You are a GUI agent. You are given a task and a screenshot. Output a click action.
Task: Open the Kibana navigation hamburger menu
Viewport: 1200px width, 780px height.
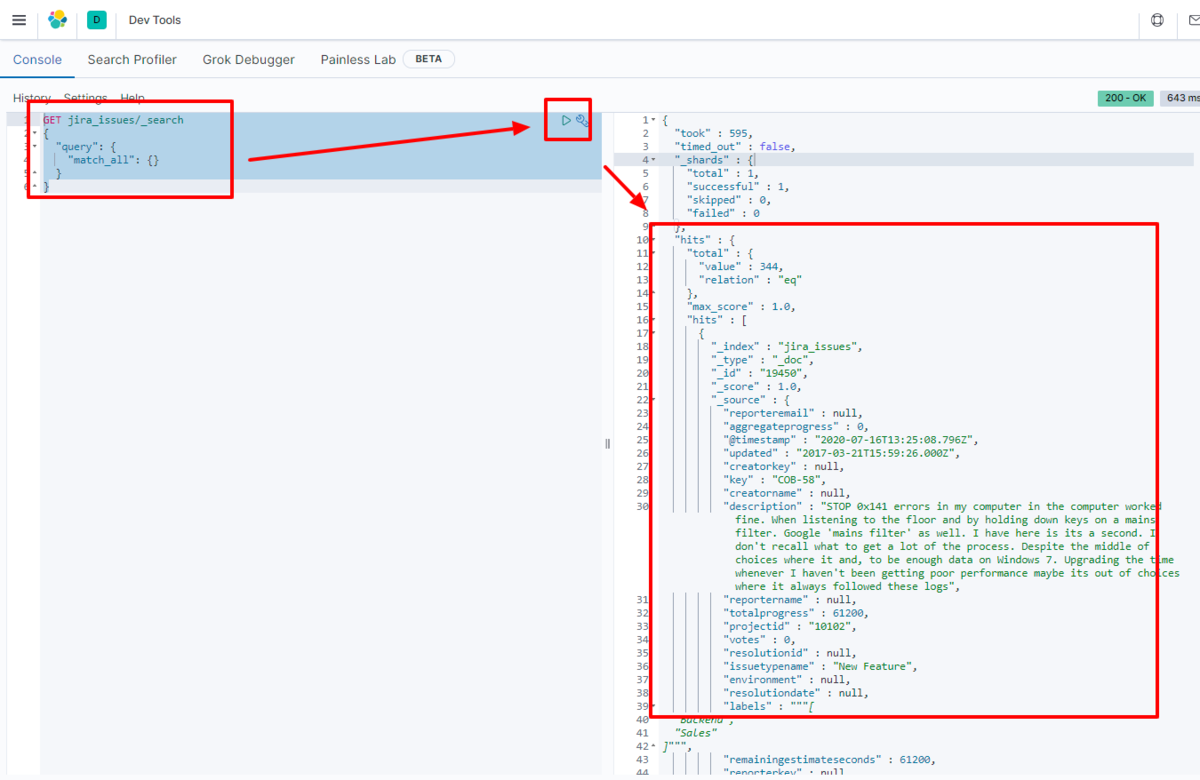pyautogui.click(x=19, y=19)
